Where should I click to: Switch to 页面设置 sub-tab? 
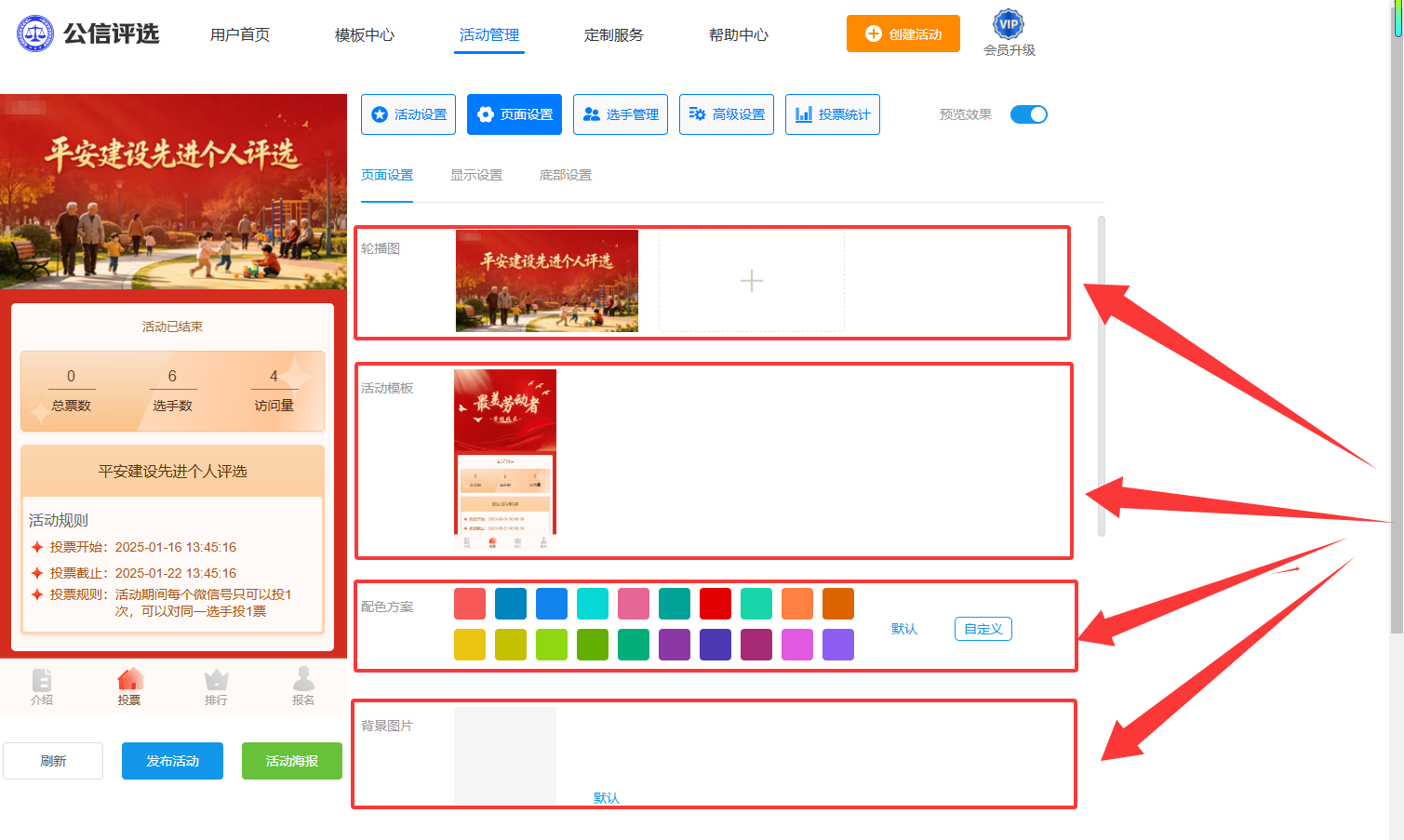(387, 175)
